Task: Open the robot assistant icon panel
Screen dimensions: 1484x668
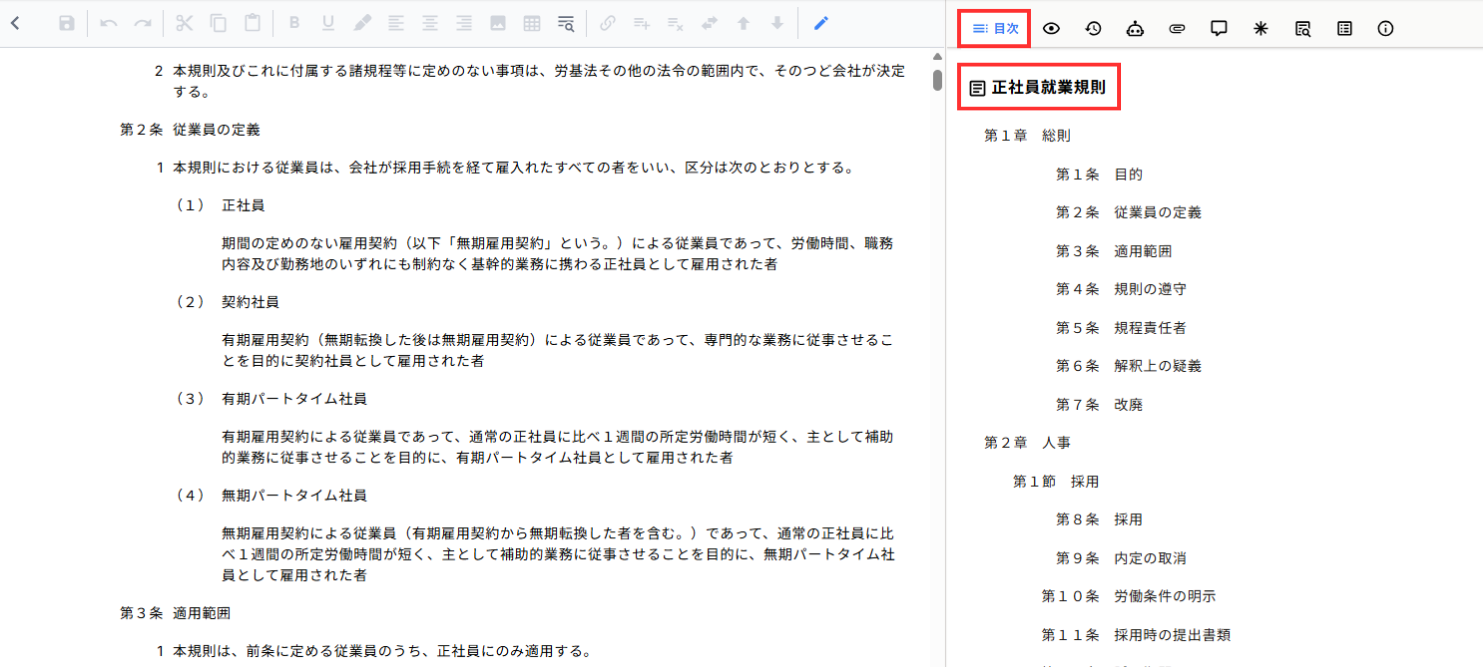Action: pyautogui.click(x=1135, y=28)
